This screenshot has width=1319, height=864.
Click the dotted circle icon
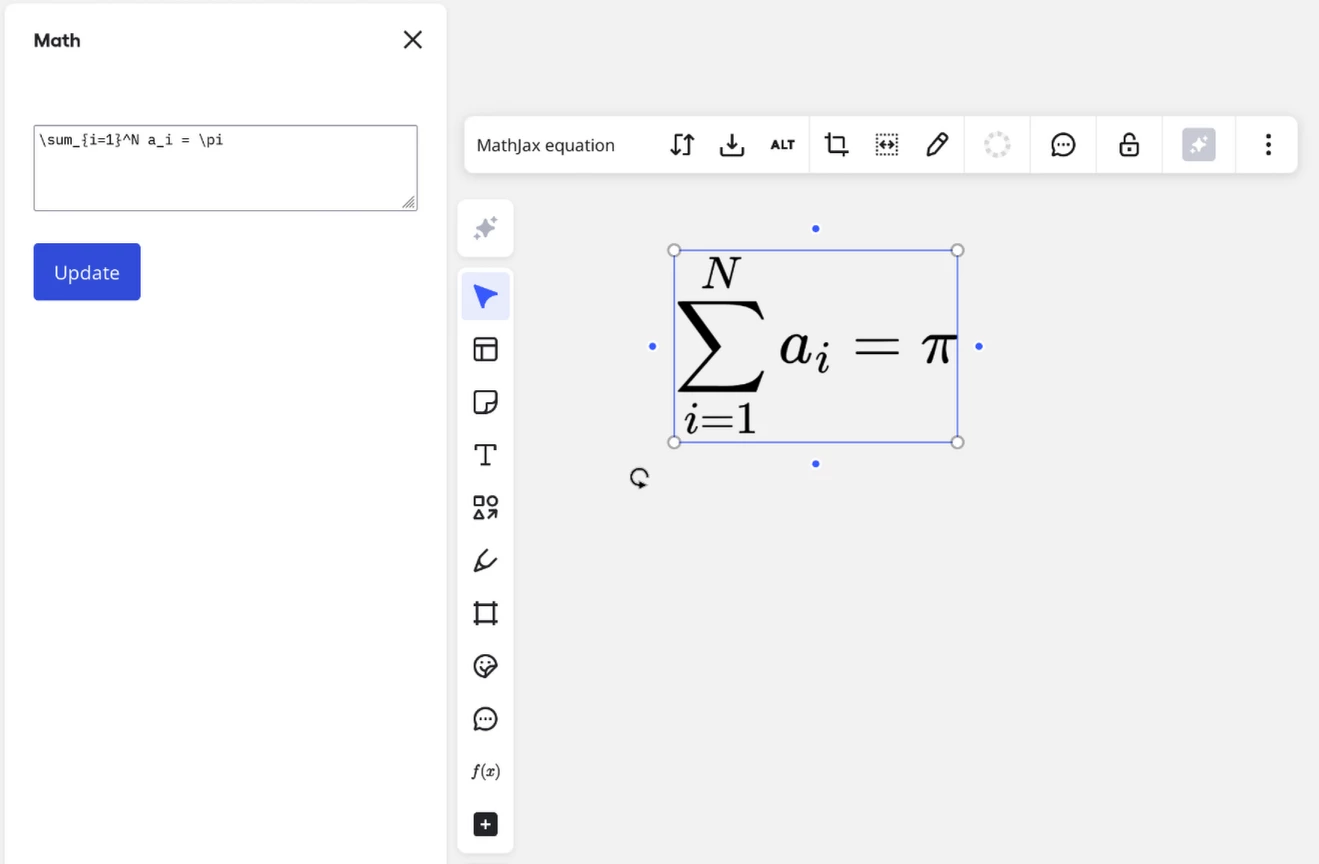click(997, 145)
